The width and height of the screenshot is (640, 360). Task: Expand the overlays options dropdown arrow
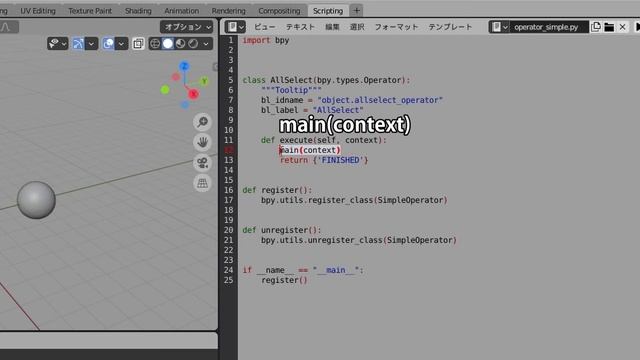click(122, 43)
